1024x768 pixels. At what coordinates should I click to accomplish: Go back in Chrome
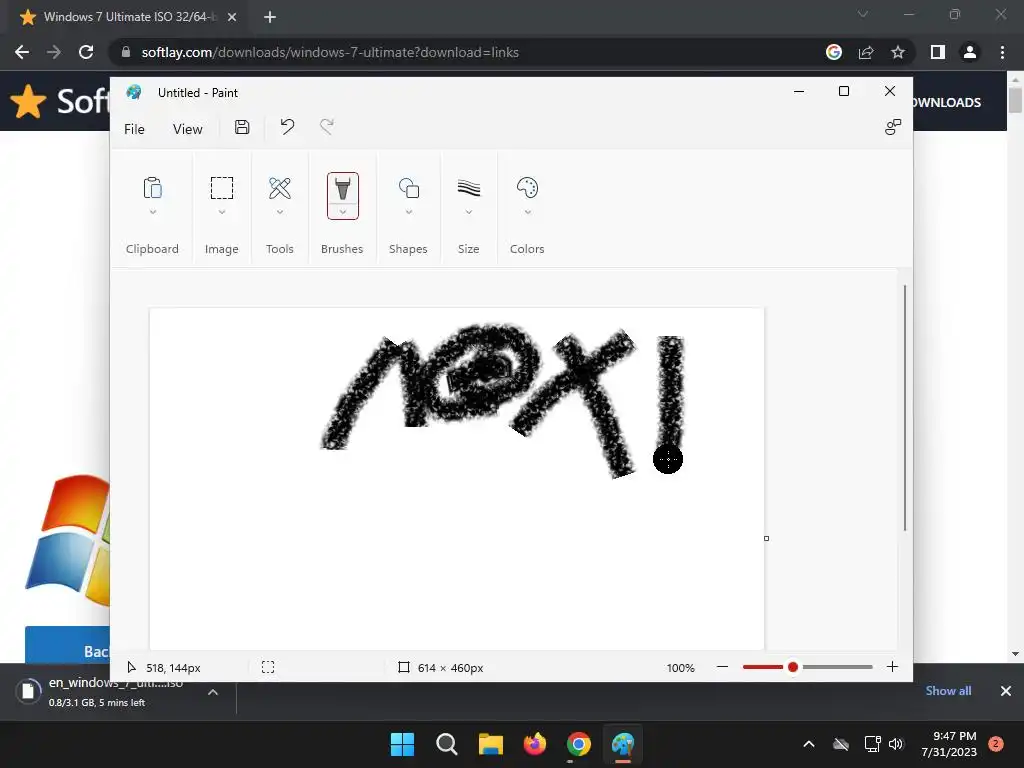point(22,52)
